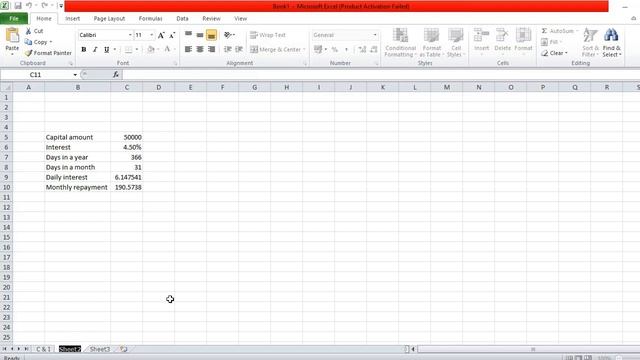The height and width of the screenshot is (360, 640).
Task: Decrease font size with Shrink Font icon
Action: tap(172, 36)
